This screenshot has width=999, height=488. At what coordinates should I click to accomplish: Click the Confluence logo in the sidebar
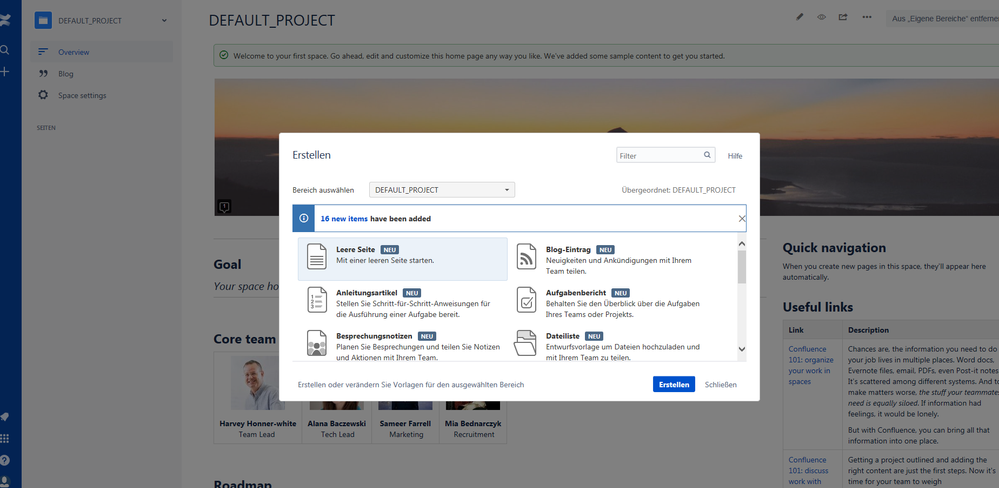tap(5, 21)
